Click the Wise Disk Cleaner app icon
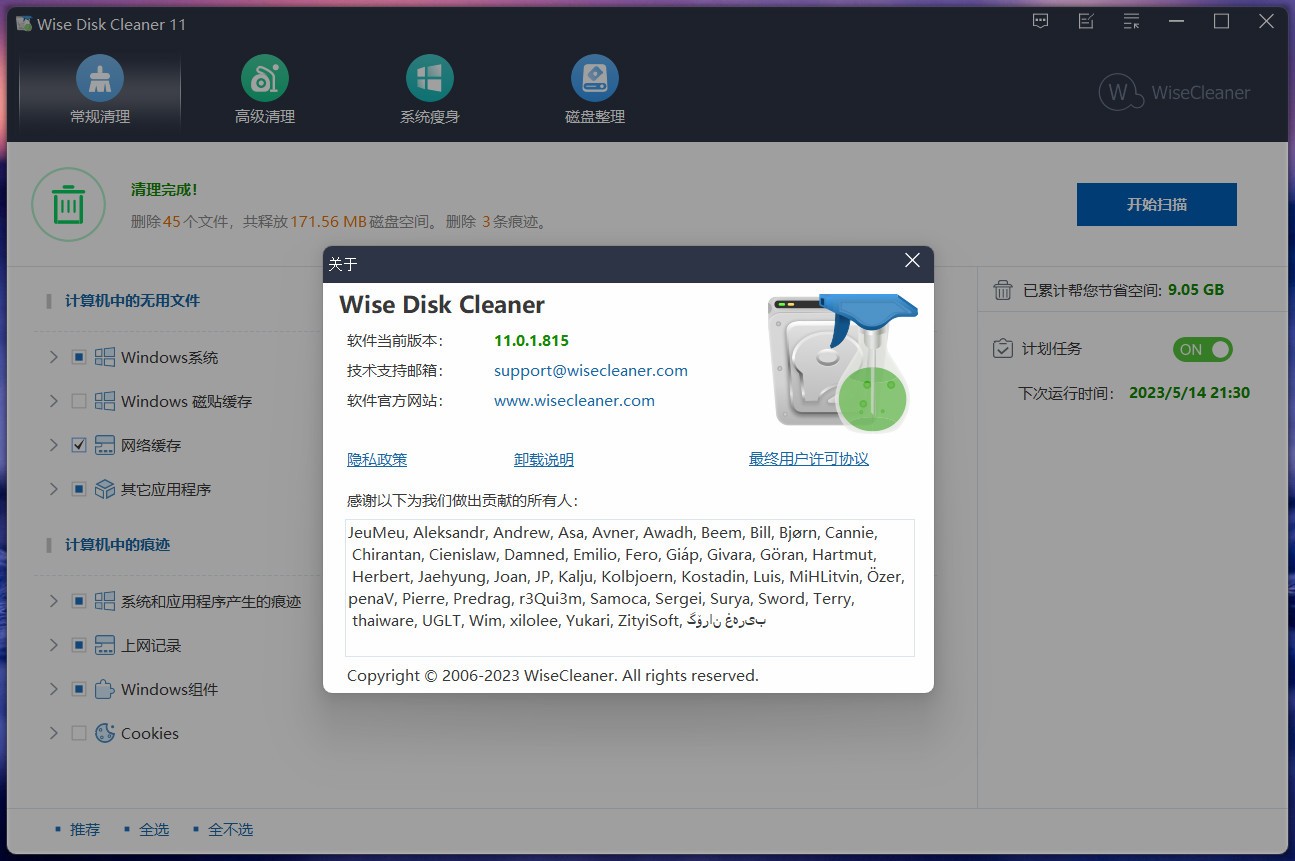This screenshot has width=1295, height=861. coord(24,23)
